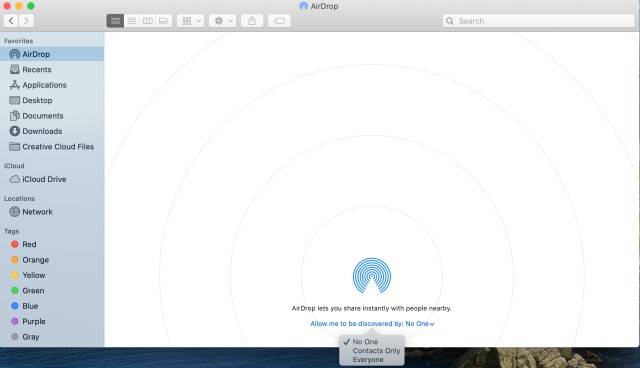Open the Allow me to be discovered by dropdown

pos(372,324)
